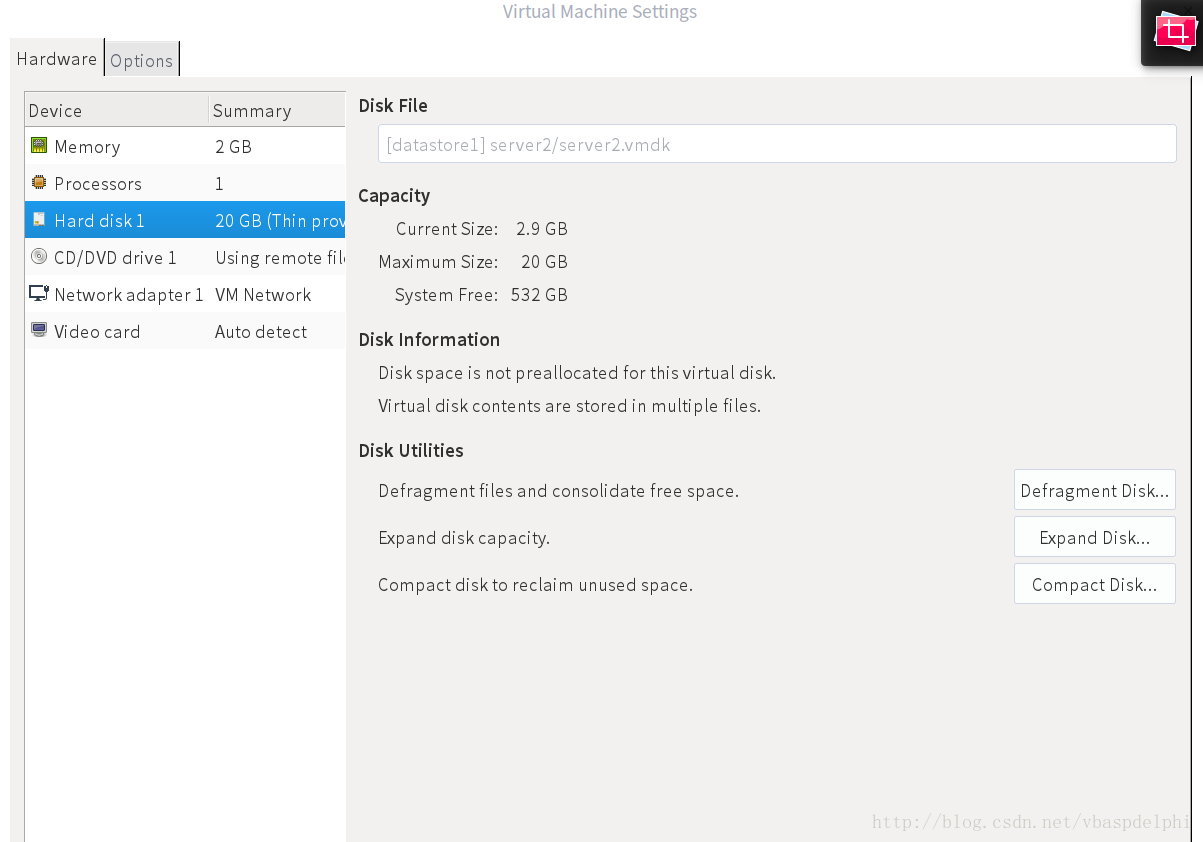Select the Memory device row label
The width and height of the screenshot is (1203, 842).
pyautogui.click(x=87, y=147)
